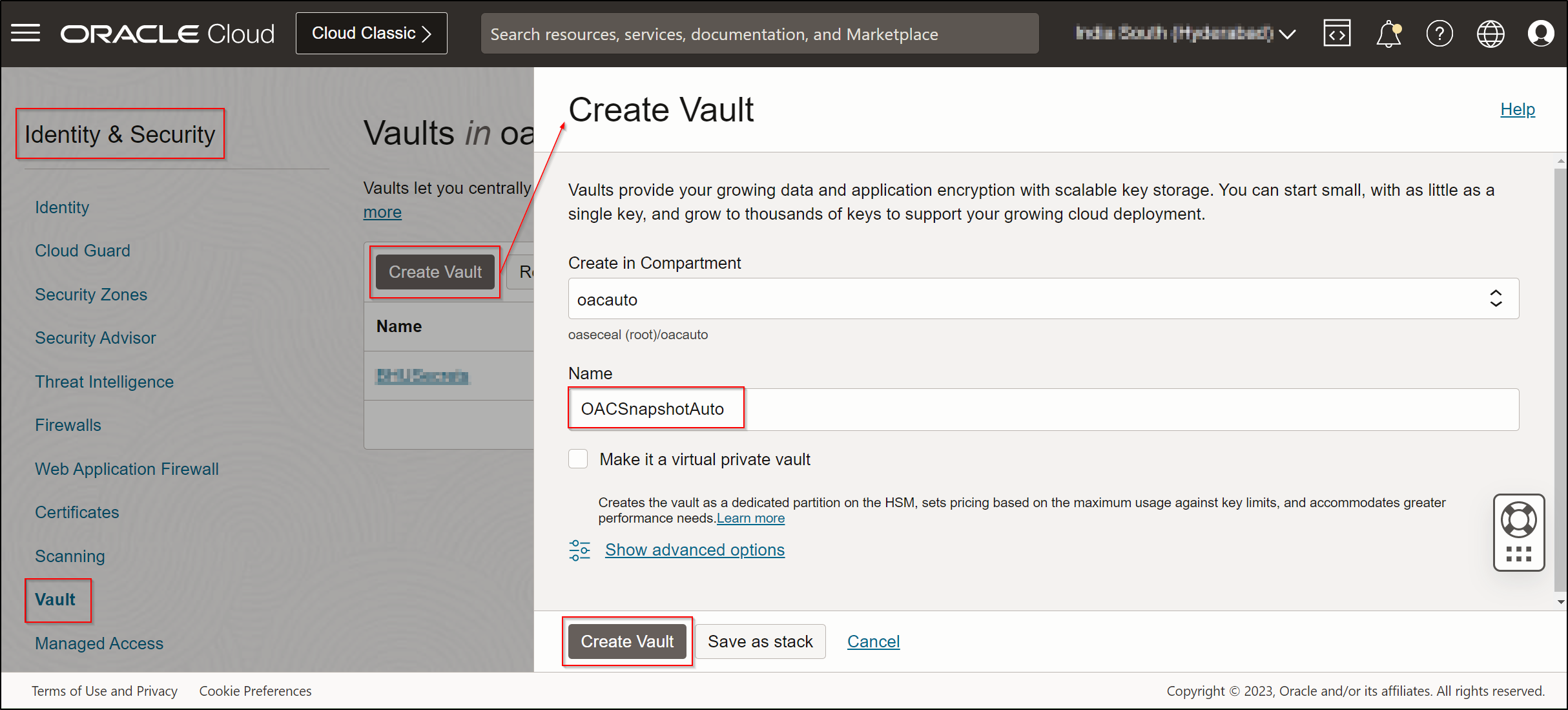
Task: Cancel the Create Vault dialog
Action: [x=873, y=642]
